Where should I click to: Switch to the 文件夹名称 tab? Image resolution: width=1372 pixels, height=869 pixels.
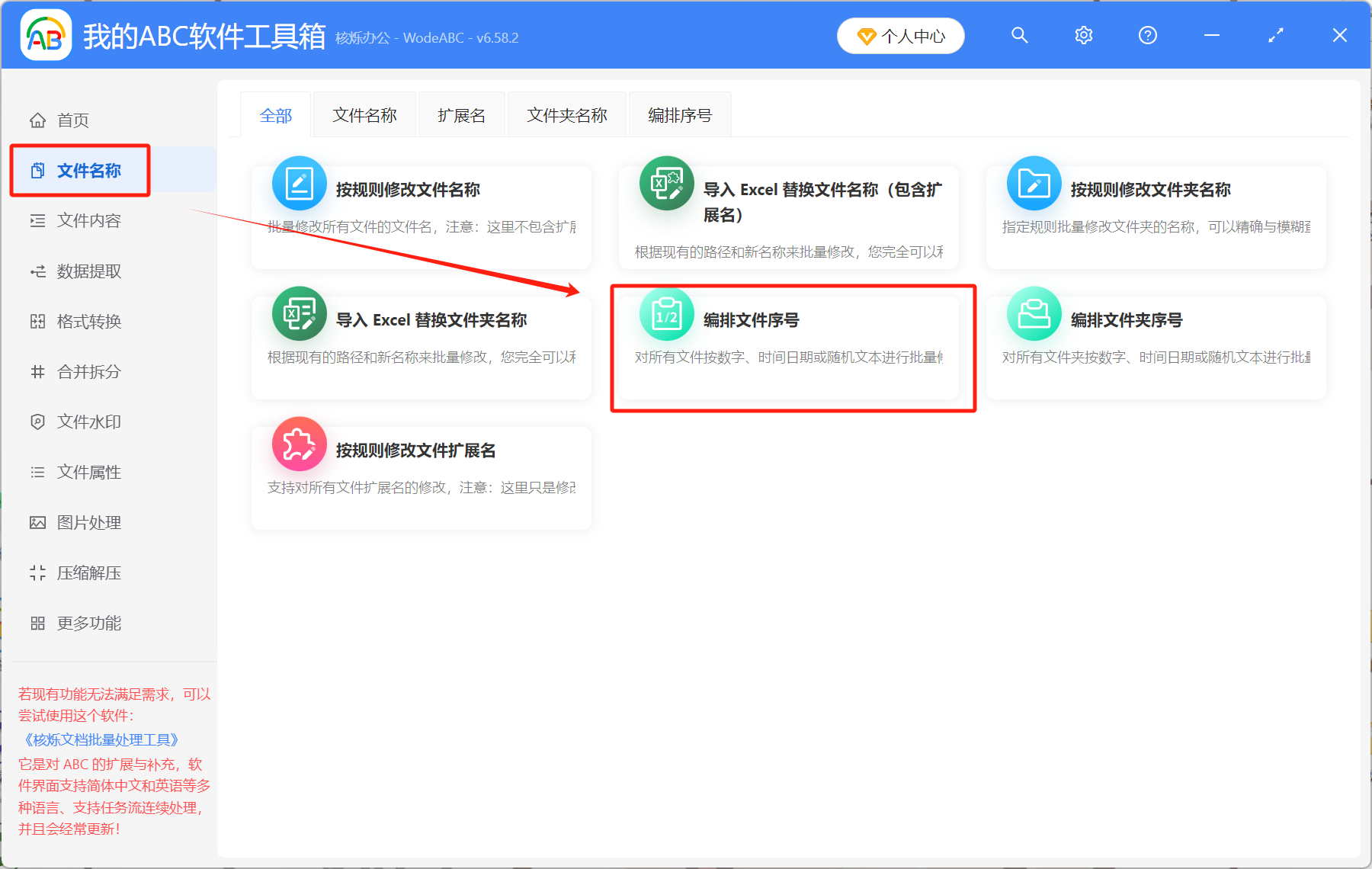[566, 114]
